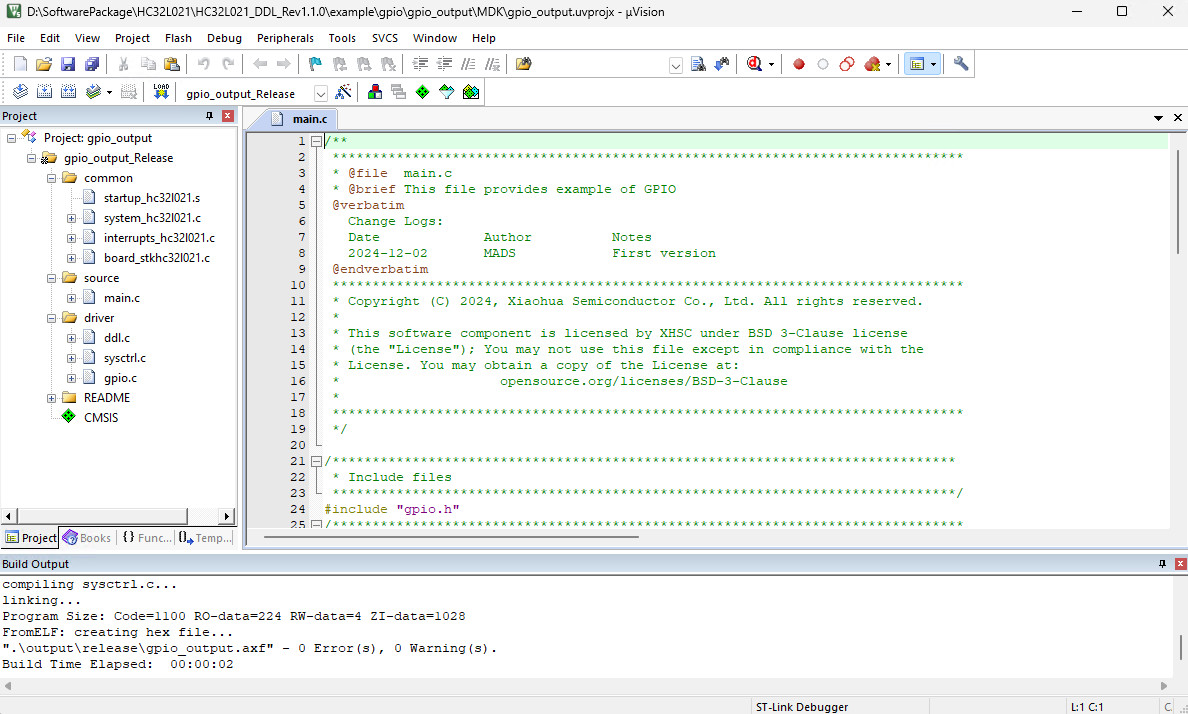Image resolution: width=1188 pixels, height=714 pixels.
Task: Rebuild all target files icon
Action: (x=68, y=92)
